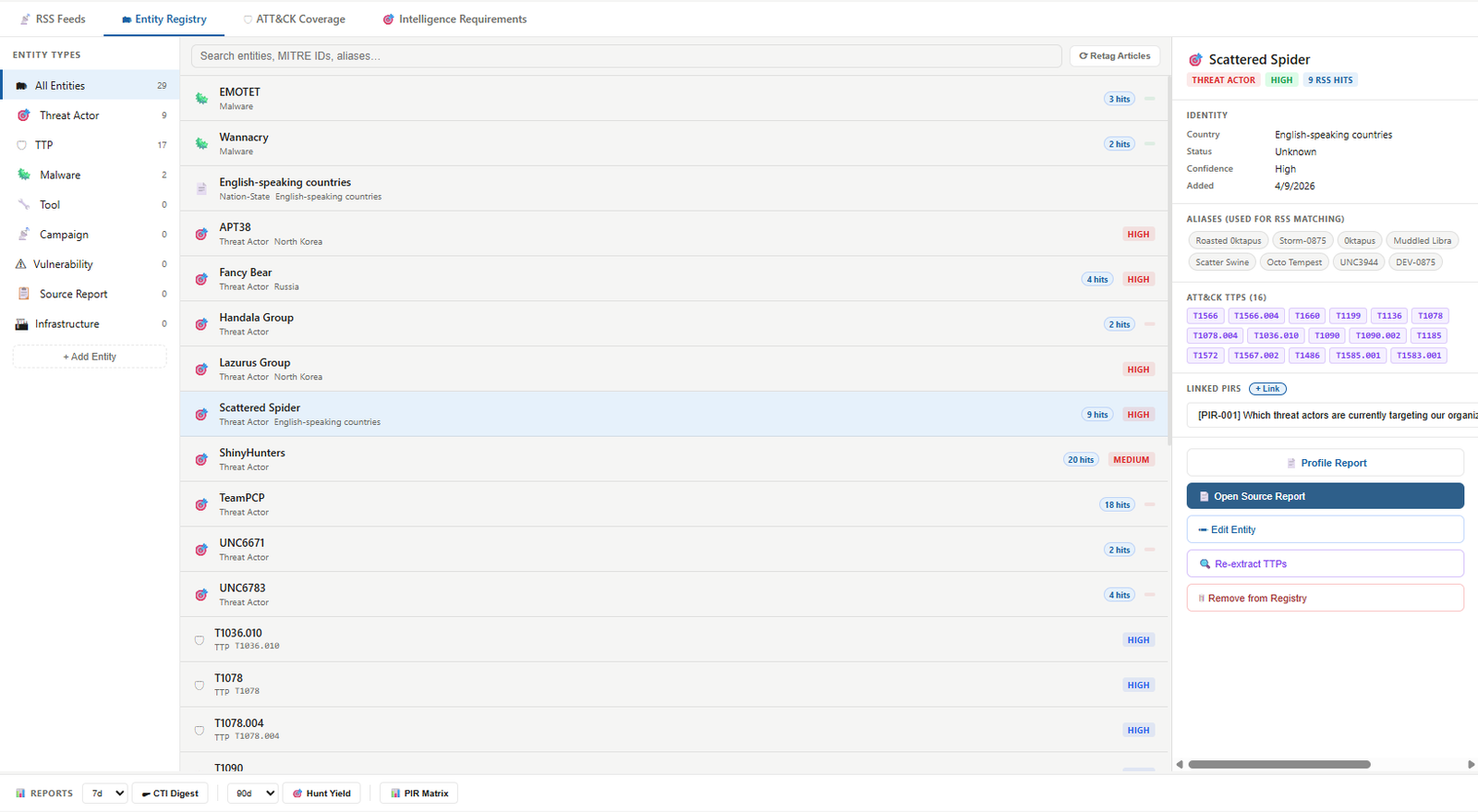
Task: Click the Fancy Bear threat actor icon
Action: point(201,279)
